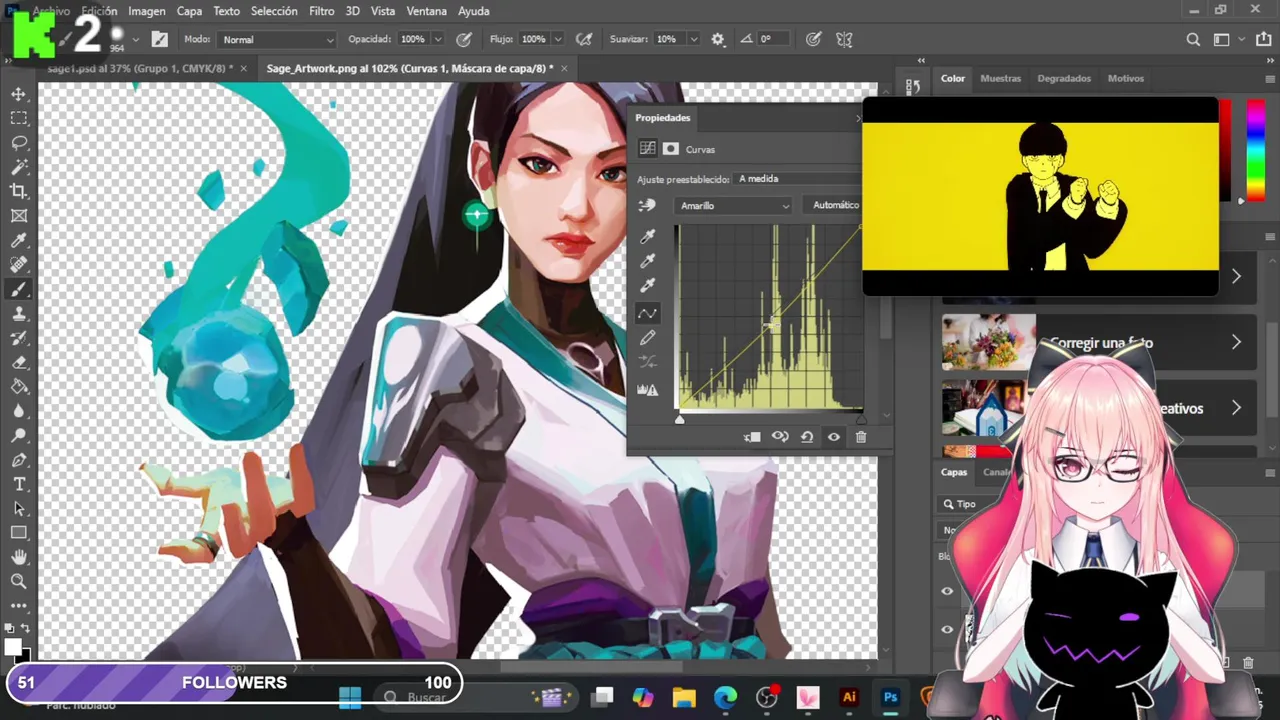Click the color hue strip in Color panel
The width and height of the screenshot is (1280, 720).
pos(1256,150)
